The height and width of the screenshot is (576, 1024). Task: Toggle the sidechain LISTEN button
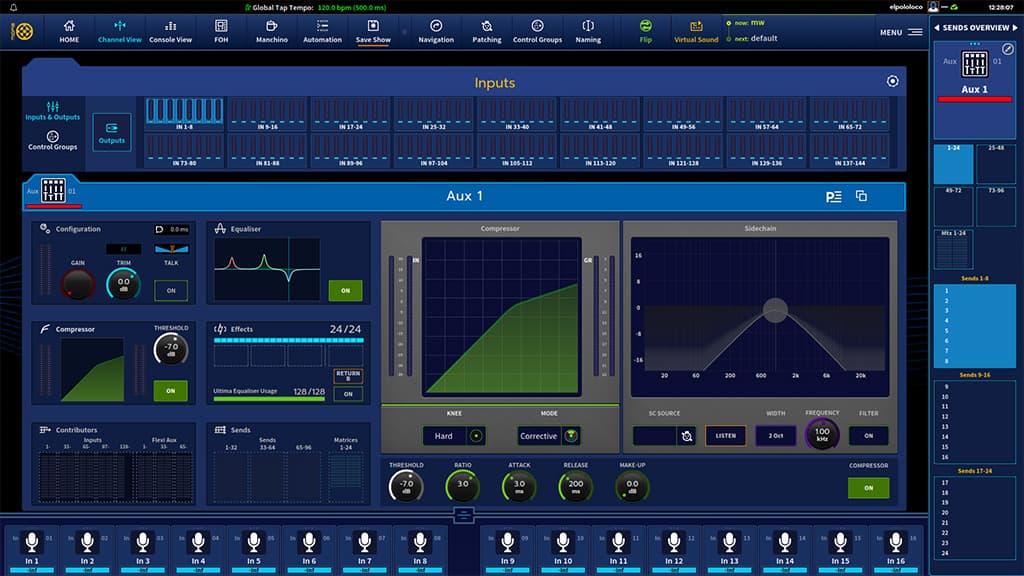click(726, 436)
